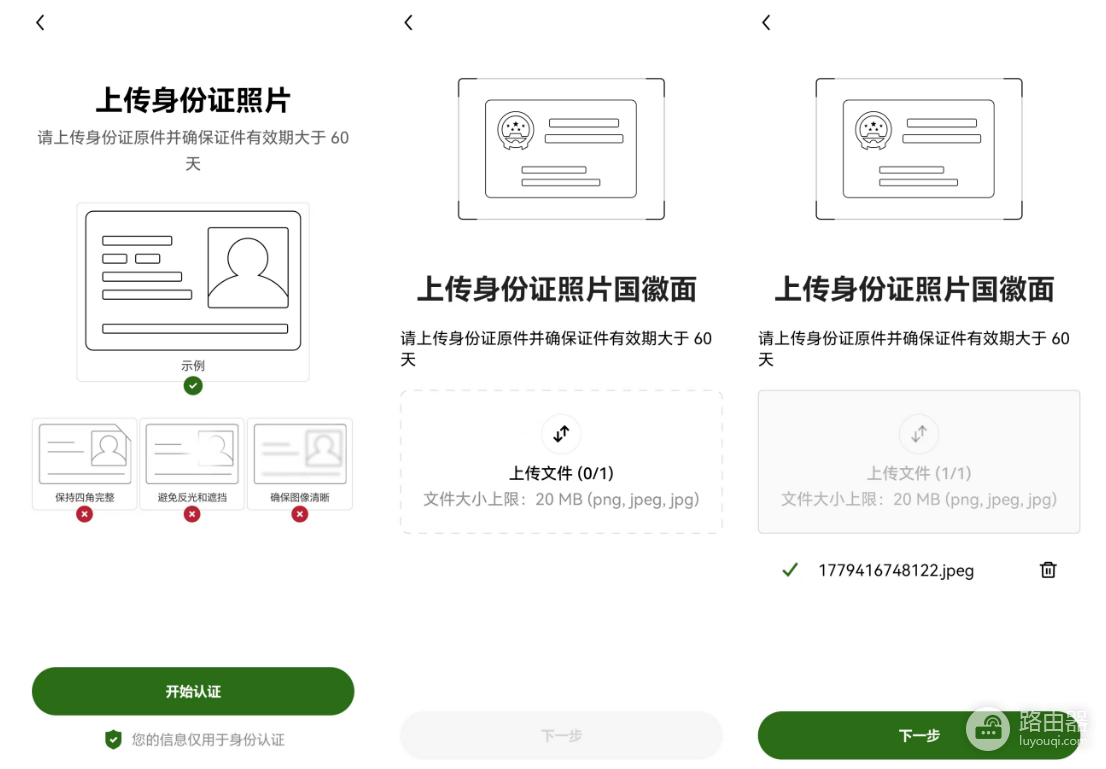
Task: Tap file size limit text in 0/1 upload box
Action: click(x=561, y=499)
